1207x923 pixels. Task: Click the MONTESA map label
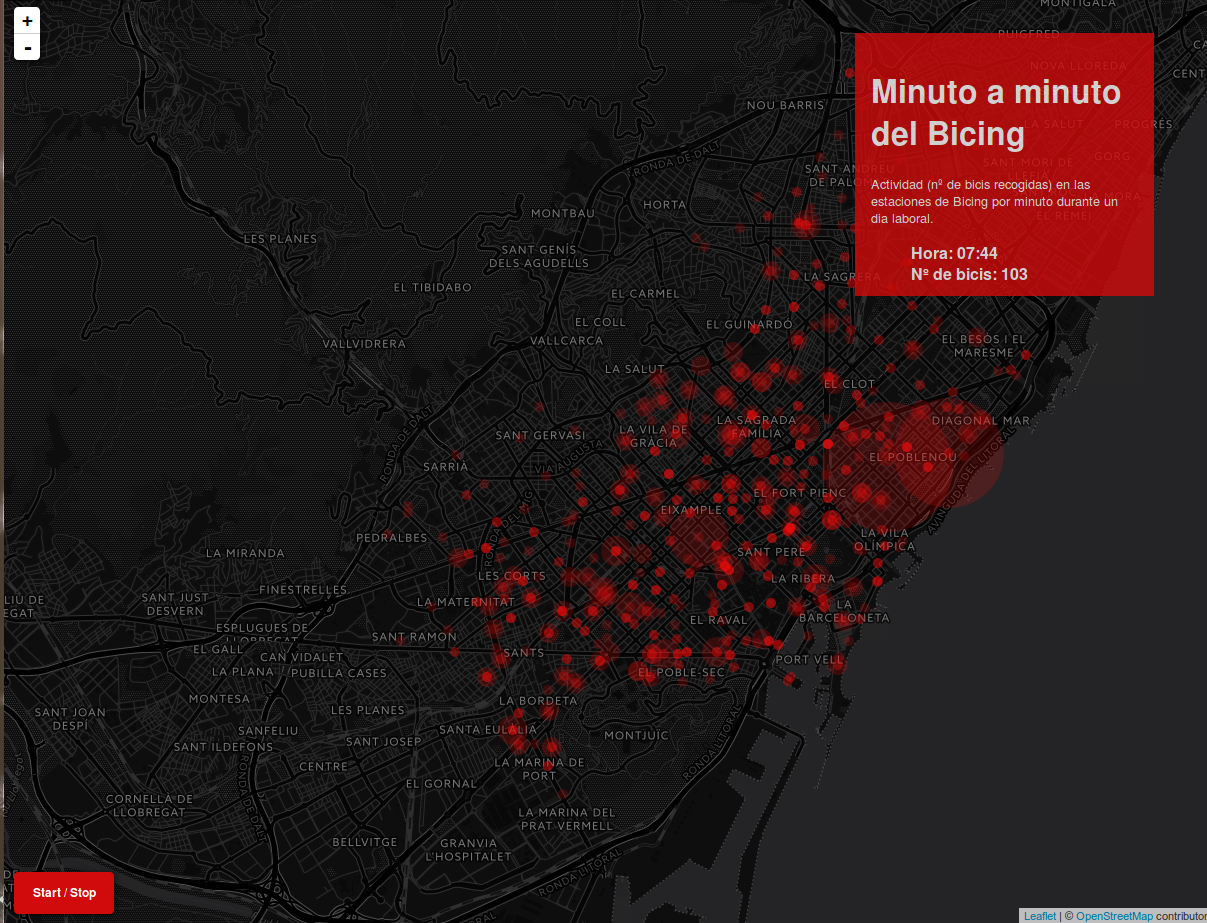(219, 699)
